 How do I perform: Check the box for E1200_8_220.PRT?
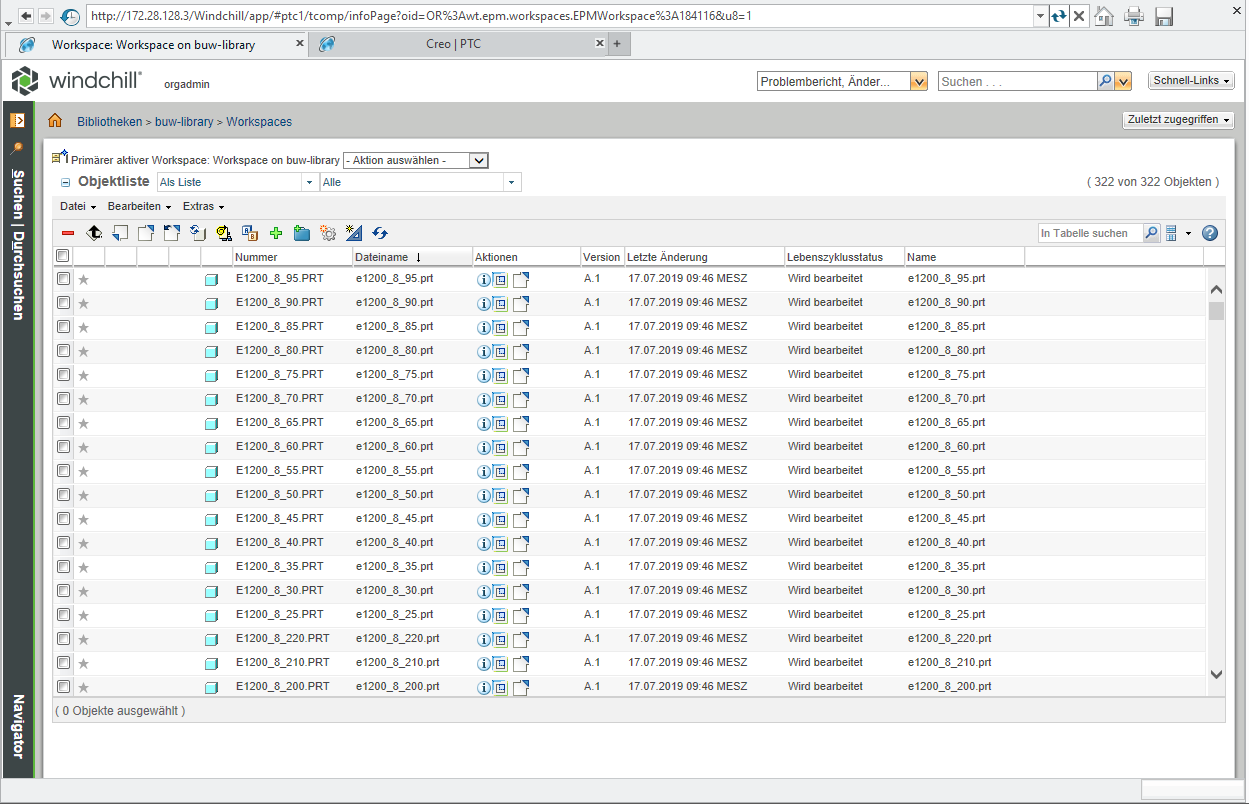tap(63, 638)
